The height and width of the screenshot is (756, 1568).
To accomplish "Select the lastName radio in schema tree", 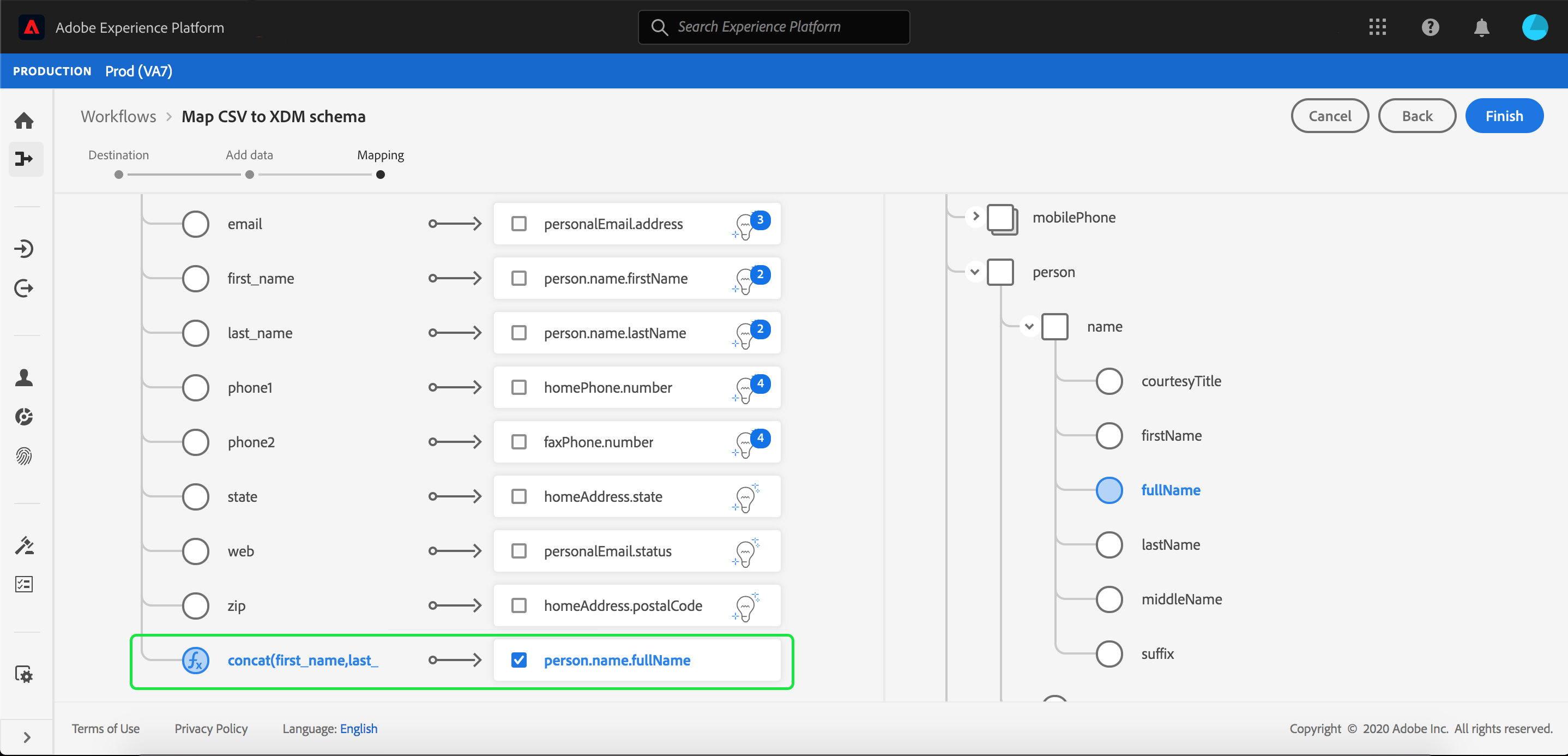I will 1108,544.
